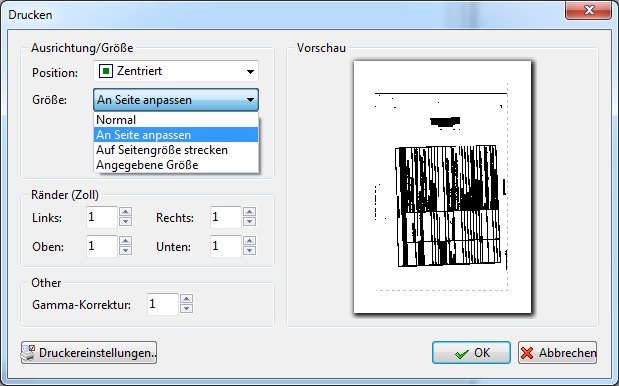Pick 'Angegebene Größe' in size list
Image resolution: width=619 pixels, height=386 pixels.
tap(176, 165)
